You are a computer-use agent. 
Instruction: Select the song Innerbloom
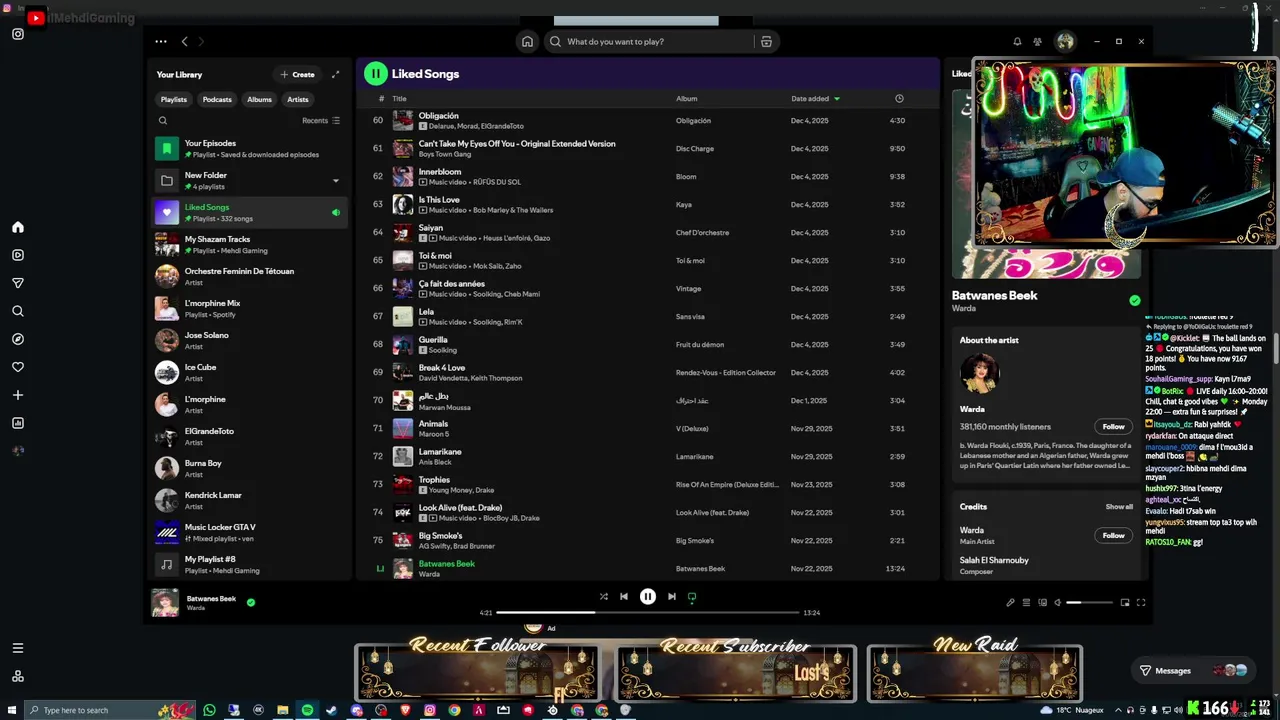point(439,172)
